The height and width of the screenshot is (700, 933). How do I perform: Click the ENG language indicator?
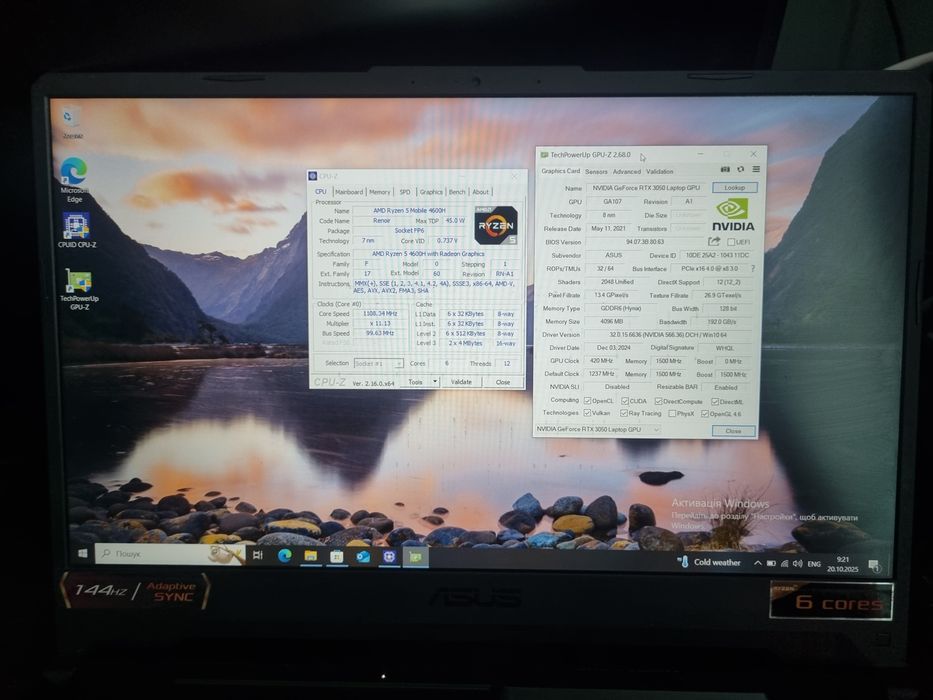click(814, 564)
